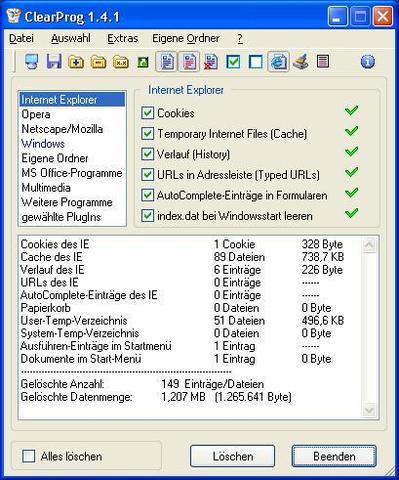Click the cleaning brush toolbar icon

coord(301,62)
